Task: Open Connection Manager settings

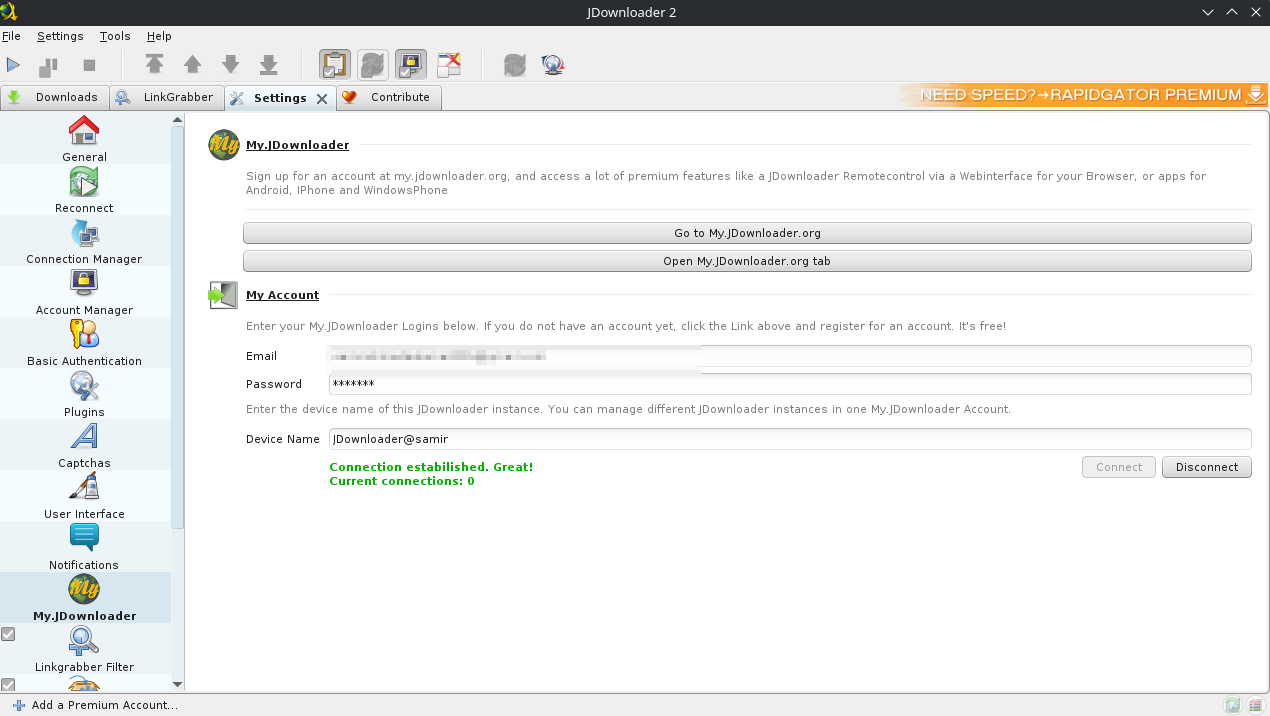Action: pyautogui.click(x=85, y=240)
